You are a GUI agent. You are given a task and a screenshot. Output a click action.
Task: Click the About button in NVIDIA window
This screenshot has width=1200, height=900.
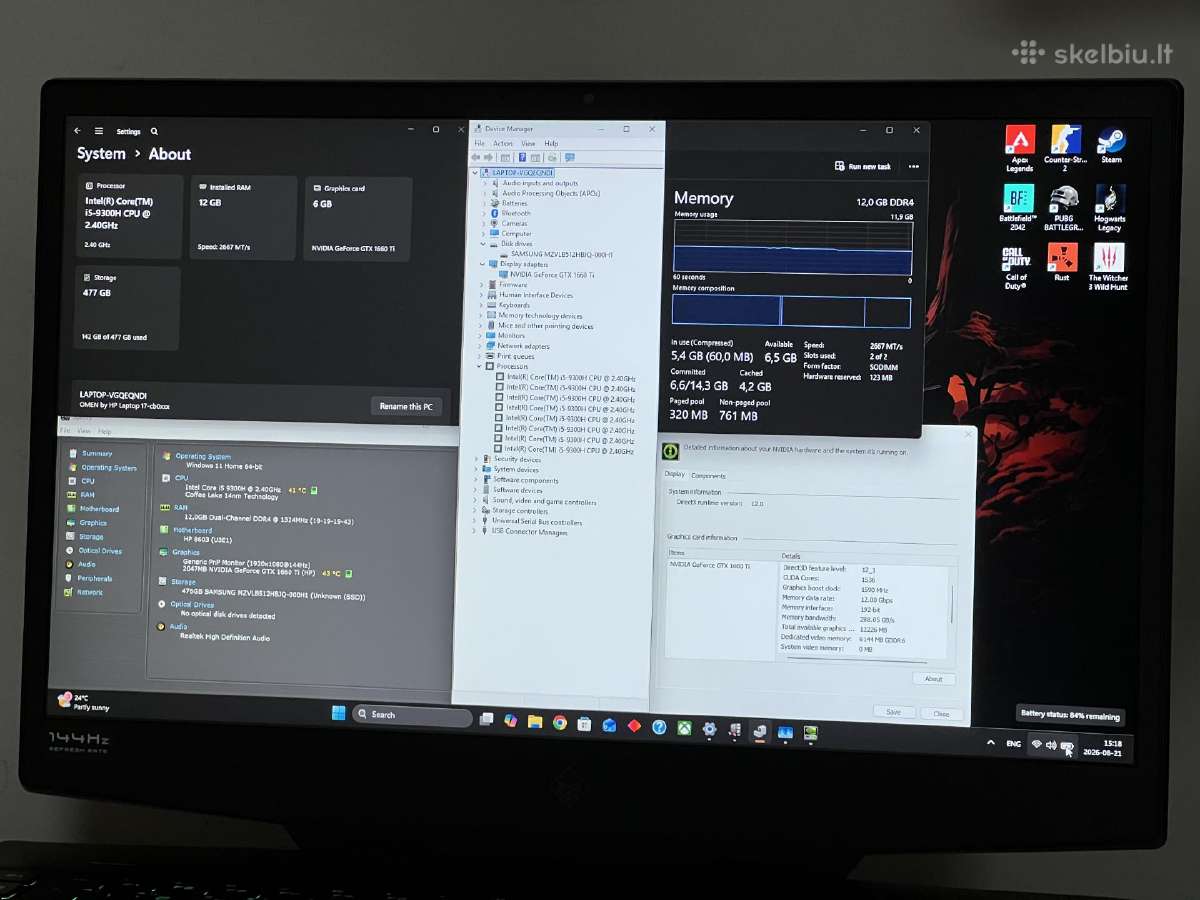(934, 678)
